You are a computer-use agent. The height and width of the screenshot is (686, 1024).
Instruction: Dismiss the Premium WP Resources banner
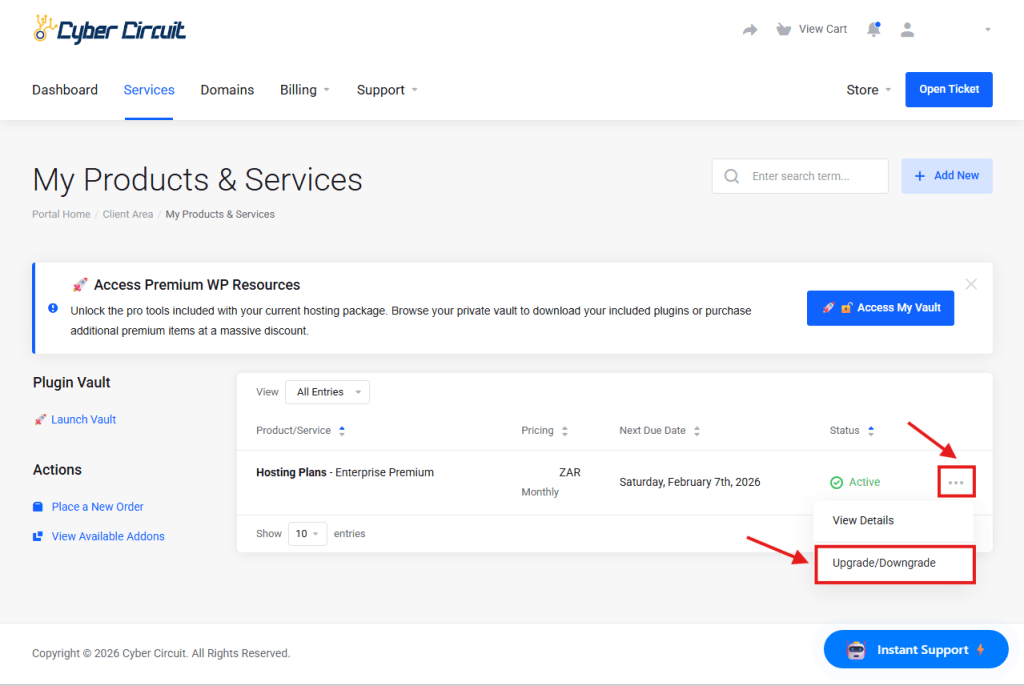[971, 284]
